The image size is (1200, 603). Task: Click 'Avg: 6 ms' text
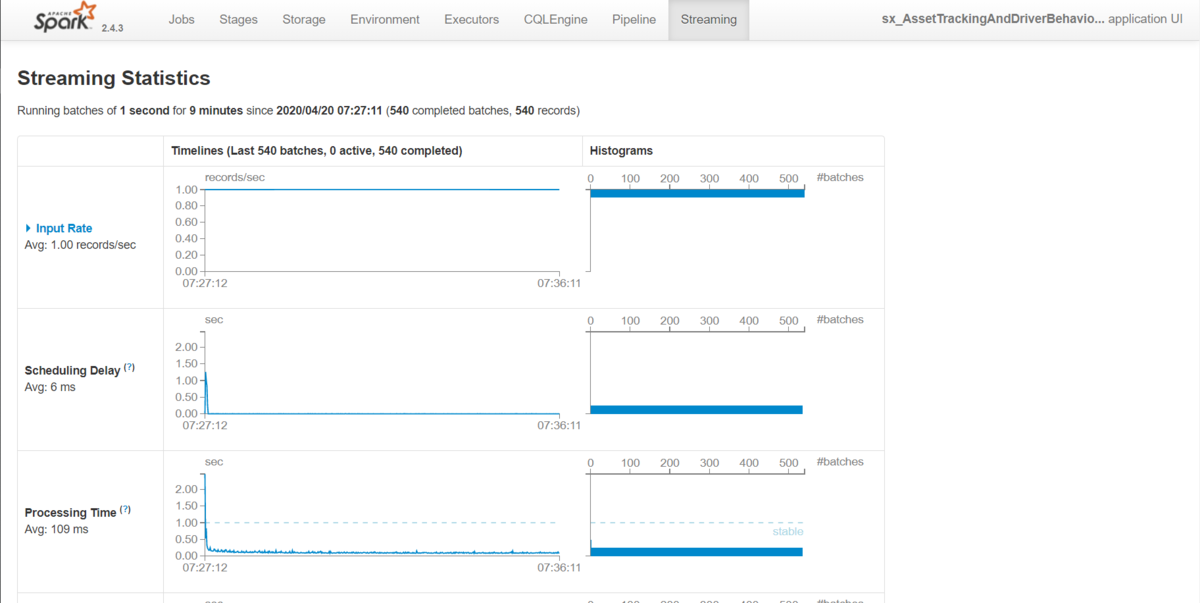50,387
